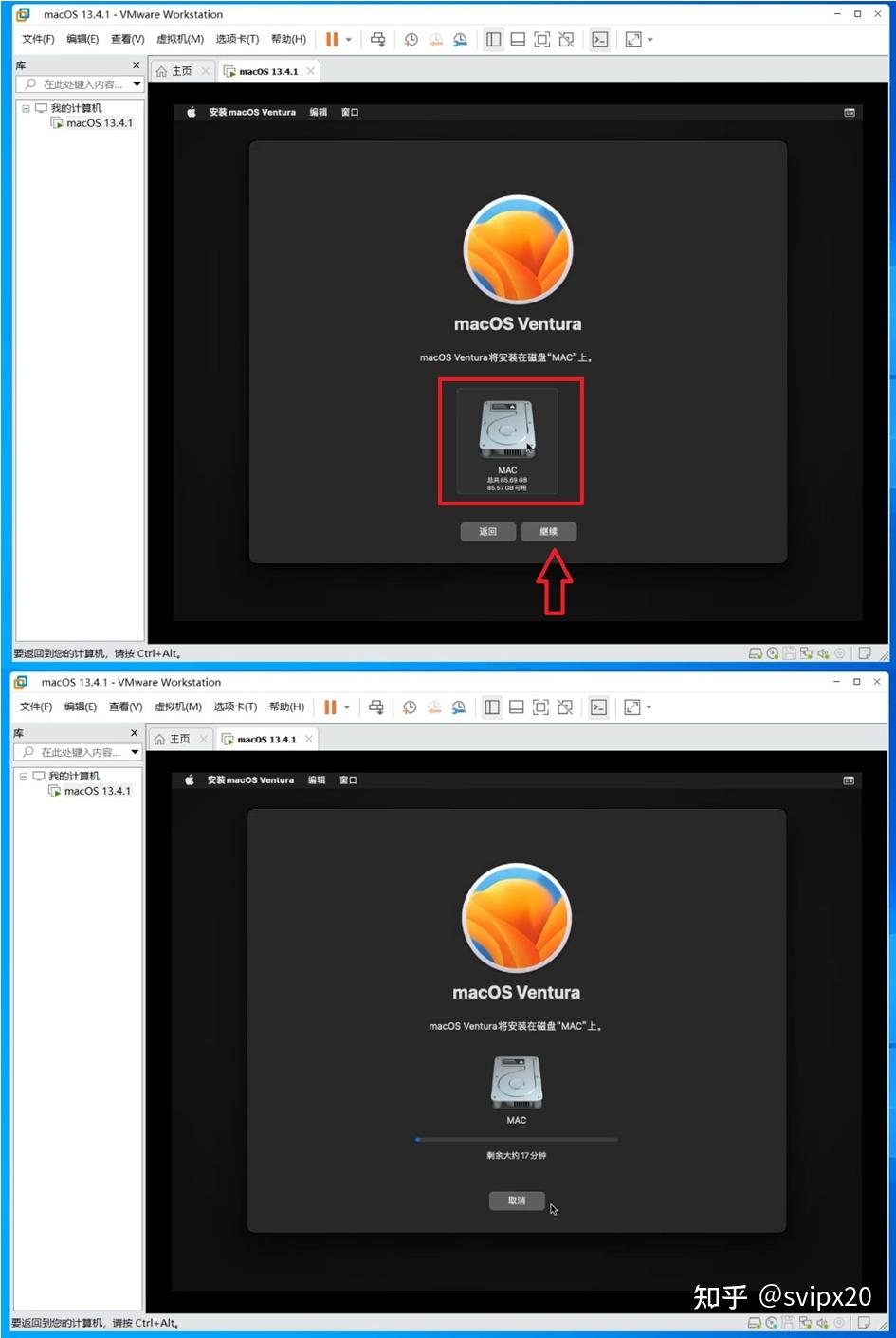
Task: Toggle thumbnail bar icon in disk-selection window
Action: pos(518,40)
